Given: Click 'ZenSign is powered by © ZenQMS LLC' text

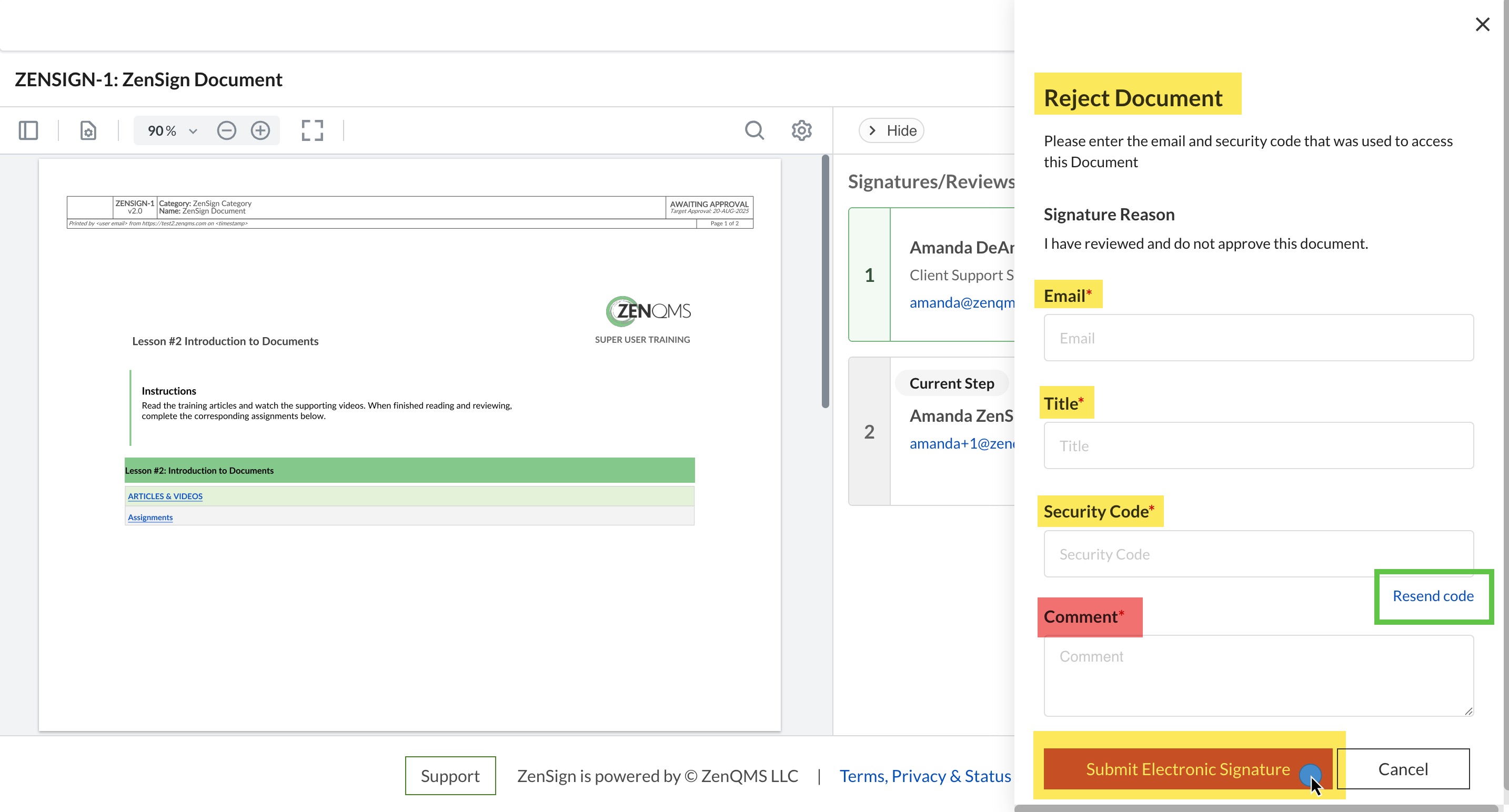Looking at the screenshot, I should 657,776.
